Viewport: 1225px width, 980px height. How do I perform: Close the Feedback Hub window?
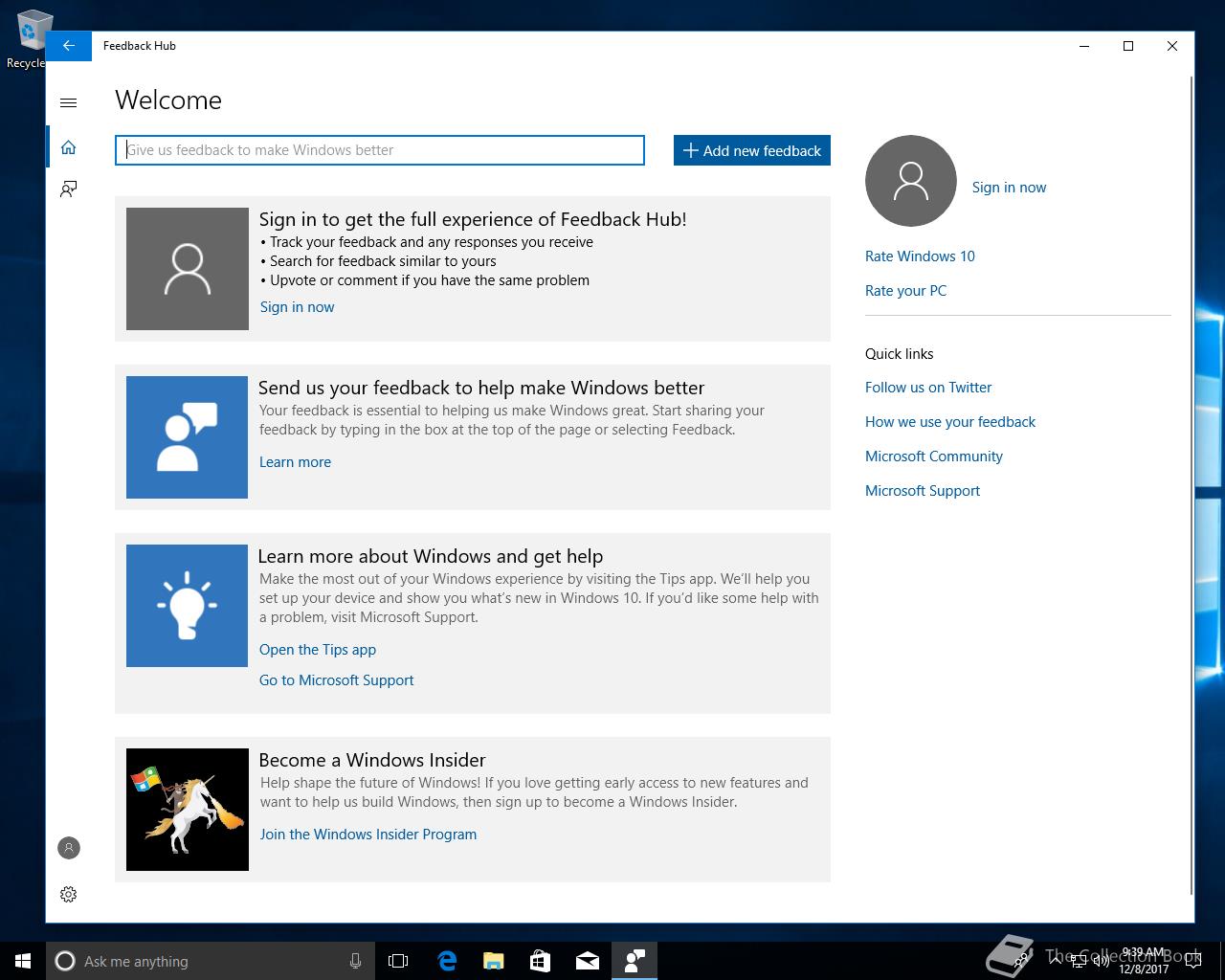pyautogui.click(x=1172, y=46)
